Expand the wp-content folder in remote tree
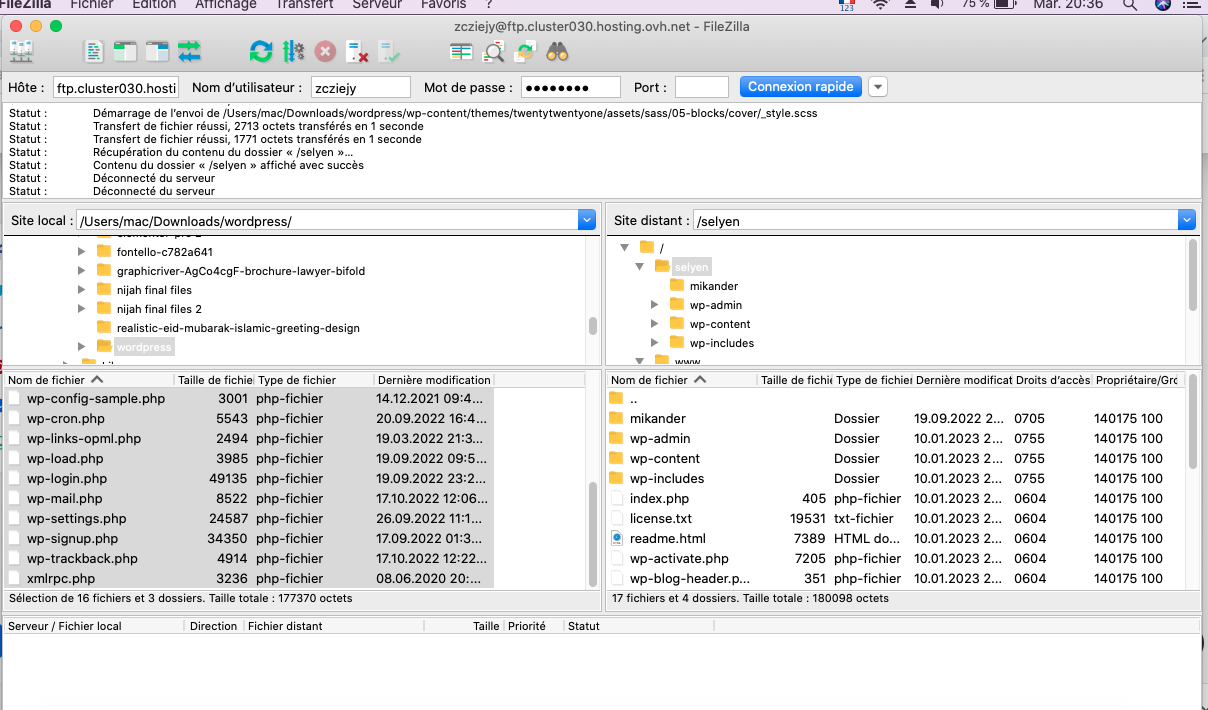Viewport: 1208px width, 710px height. coord(655,324)
